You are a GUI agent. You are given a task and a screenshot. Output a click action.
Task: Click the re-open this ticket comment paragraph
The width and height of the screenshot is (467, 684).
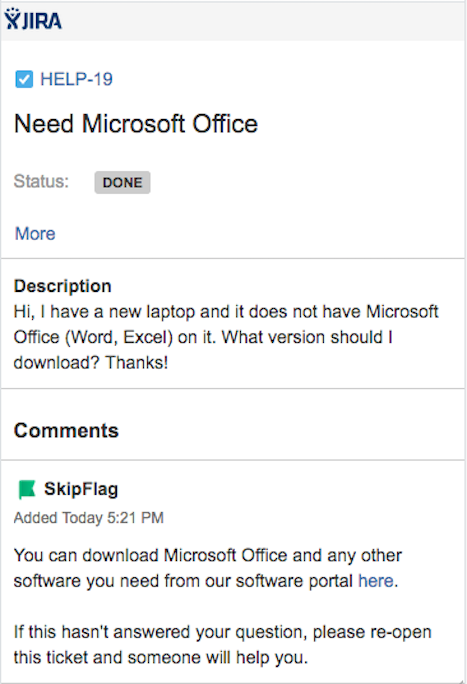tap(222, 645)
